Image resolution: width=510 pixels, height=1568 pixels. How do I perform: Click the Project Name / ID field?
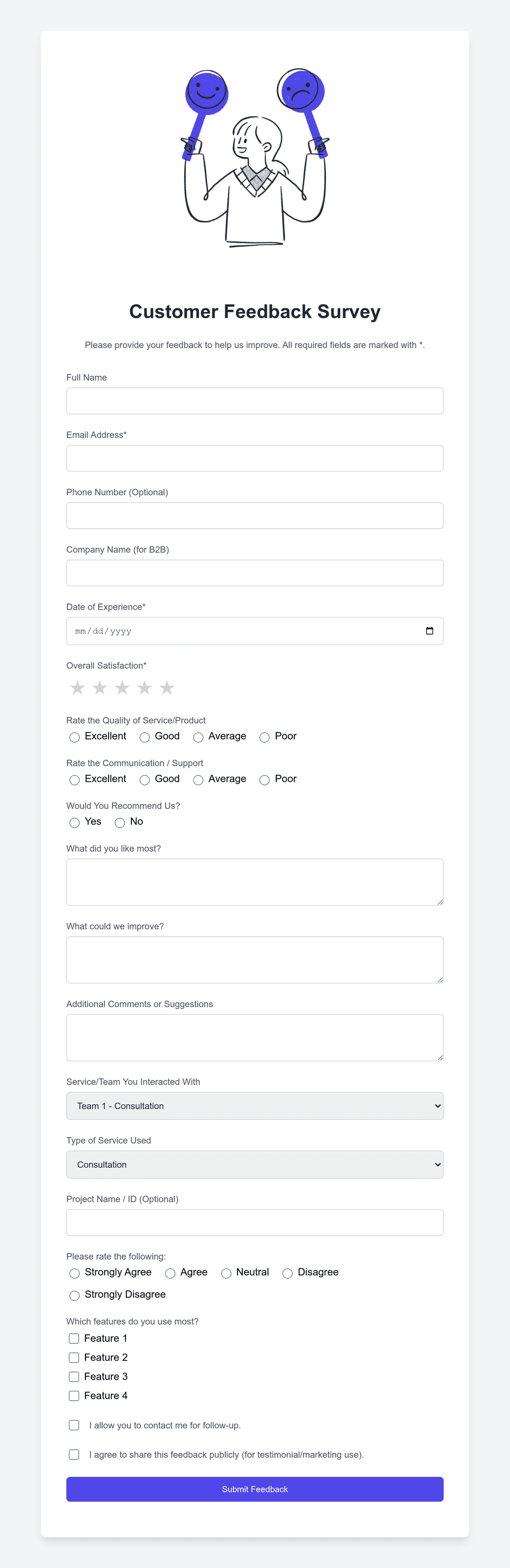pyautogui.click(x=255, y=1221)
